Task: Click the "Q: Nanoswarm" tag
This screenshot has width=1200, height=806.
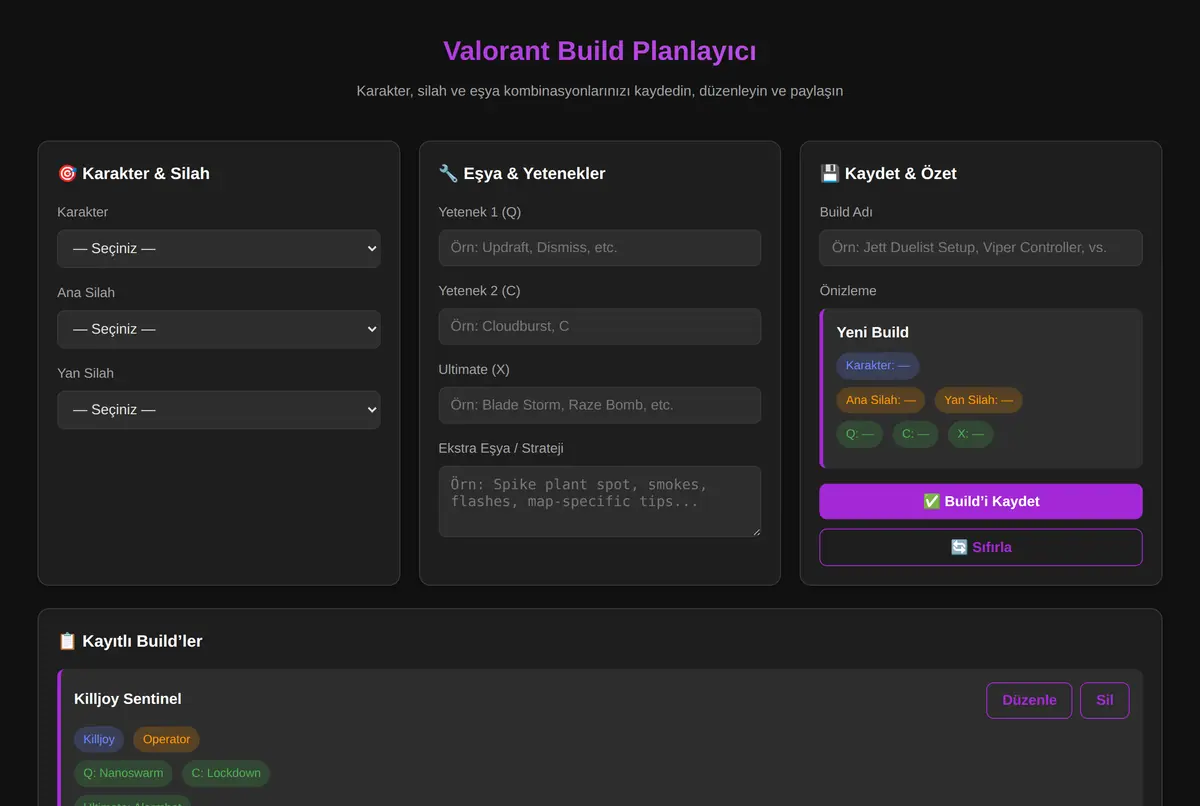Action: [x=123, y=773]
